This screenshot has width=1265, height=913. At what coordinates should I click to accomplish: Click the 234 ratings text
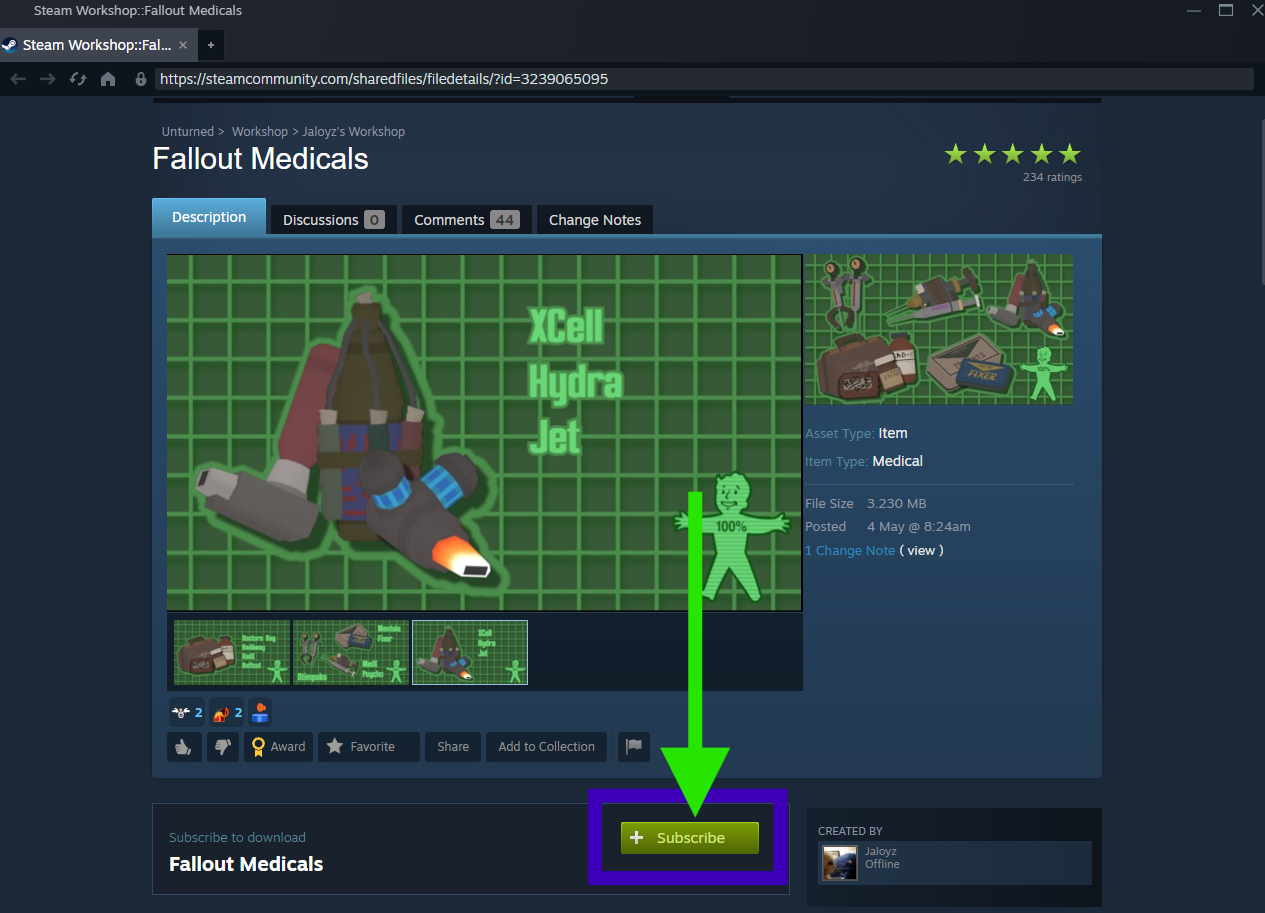coord(1052,177)
